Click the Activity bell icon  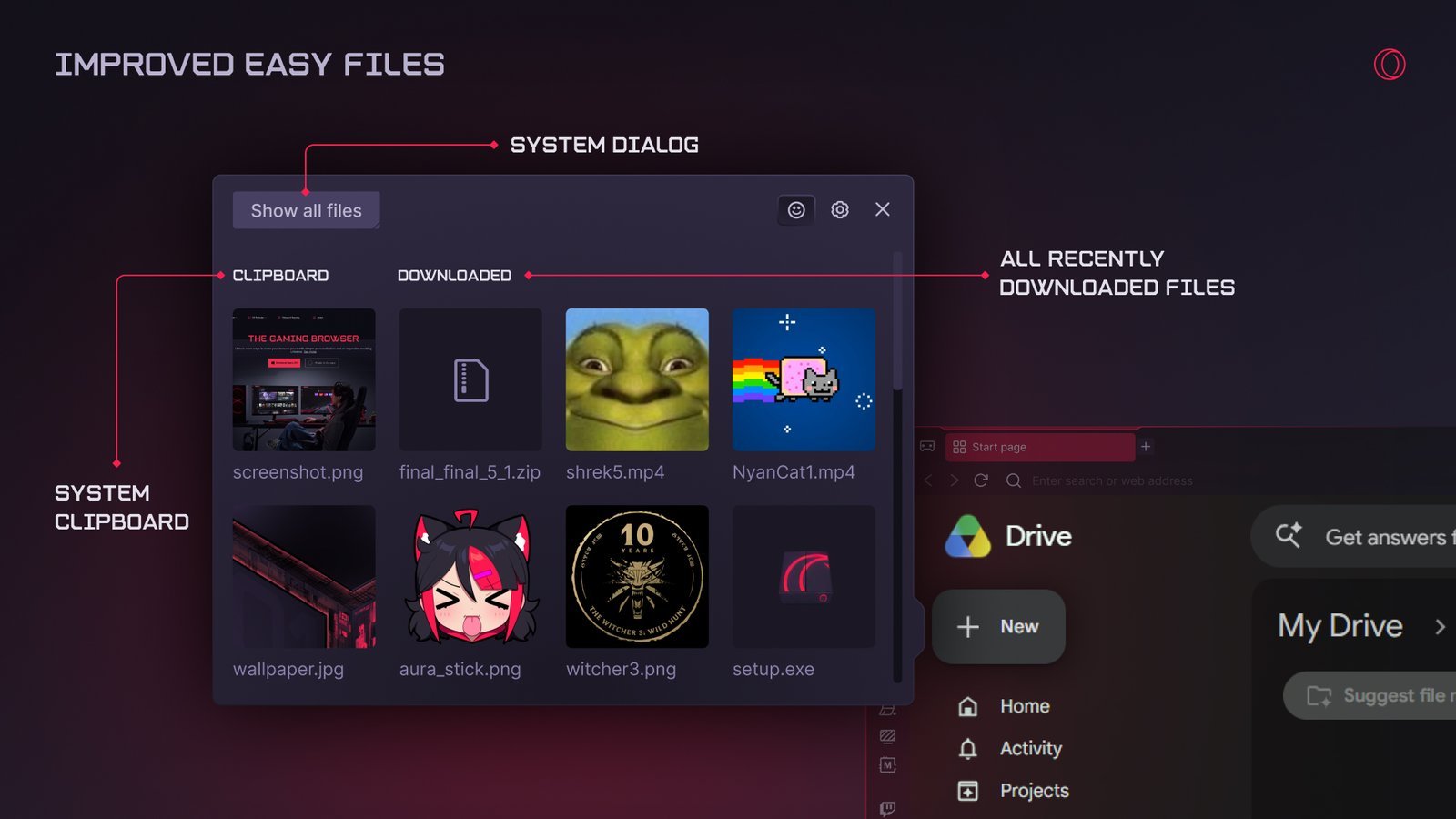click(x=968, y=749)
